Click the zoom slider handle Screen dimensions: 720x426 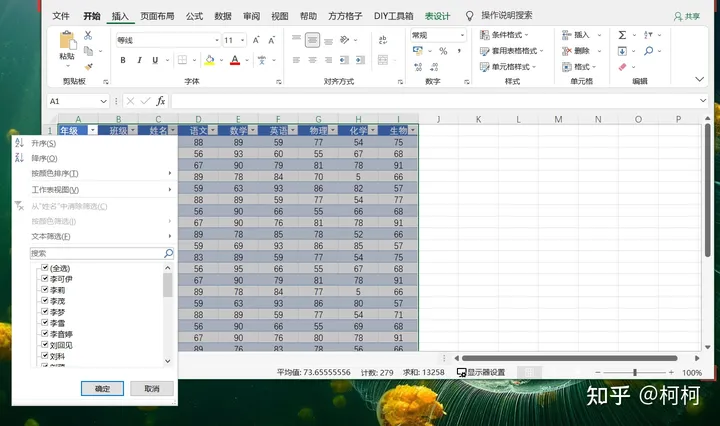click(635, 372)
